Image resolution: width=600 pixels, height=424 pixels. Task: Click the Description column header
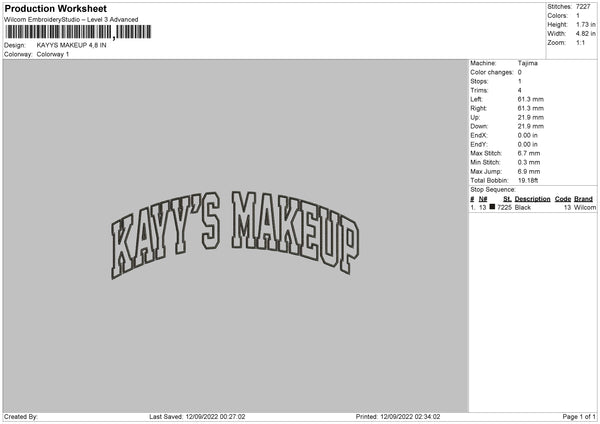(532, 199)
